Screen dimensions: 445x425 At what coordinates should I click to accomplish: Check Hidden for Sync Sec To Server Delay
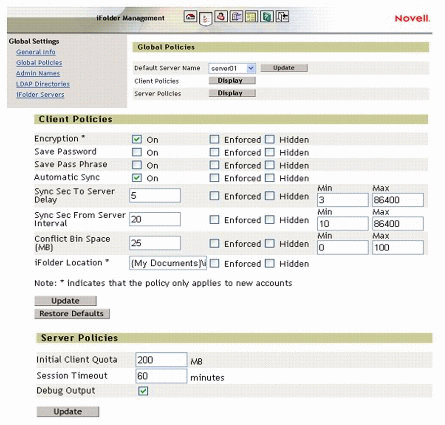coord(270,196)
